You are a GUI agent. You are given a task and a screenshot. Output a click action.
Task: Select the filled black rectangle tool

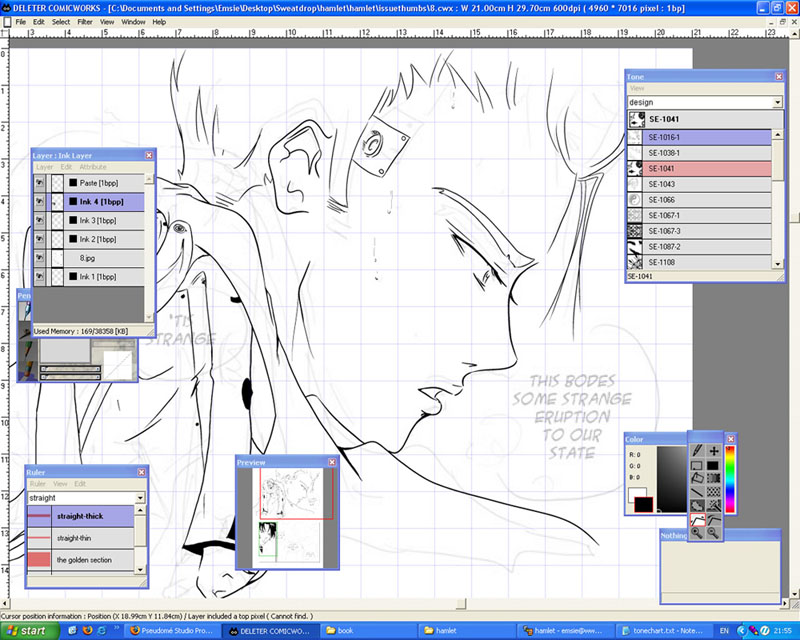click(x=714, y=465)
